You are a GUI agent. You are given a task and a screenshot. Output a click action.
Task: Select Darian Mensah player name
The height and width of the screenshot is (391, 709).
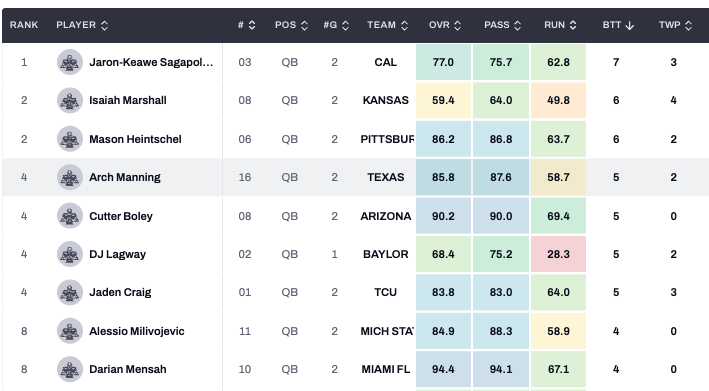pos(128,369)
